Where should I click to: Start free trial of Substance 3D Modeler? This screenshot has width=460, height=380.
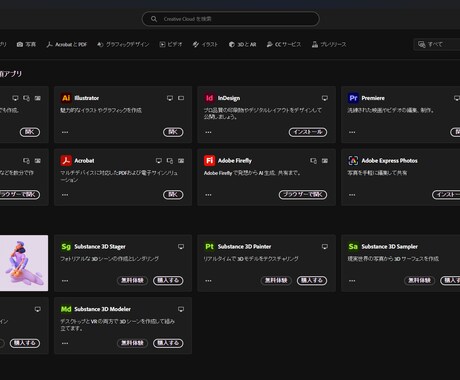[x=132, y=343]
